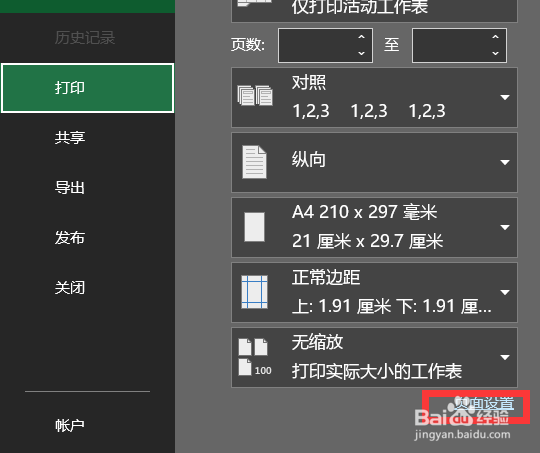The height and width of the screenshot is (453, 540).
Task: Expand the 正常边距 margins dropdown arrow
Action: 505,292
